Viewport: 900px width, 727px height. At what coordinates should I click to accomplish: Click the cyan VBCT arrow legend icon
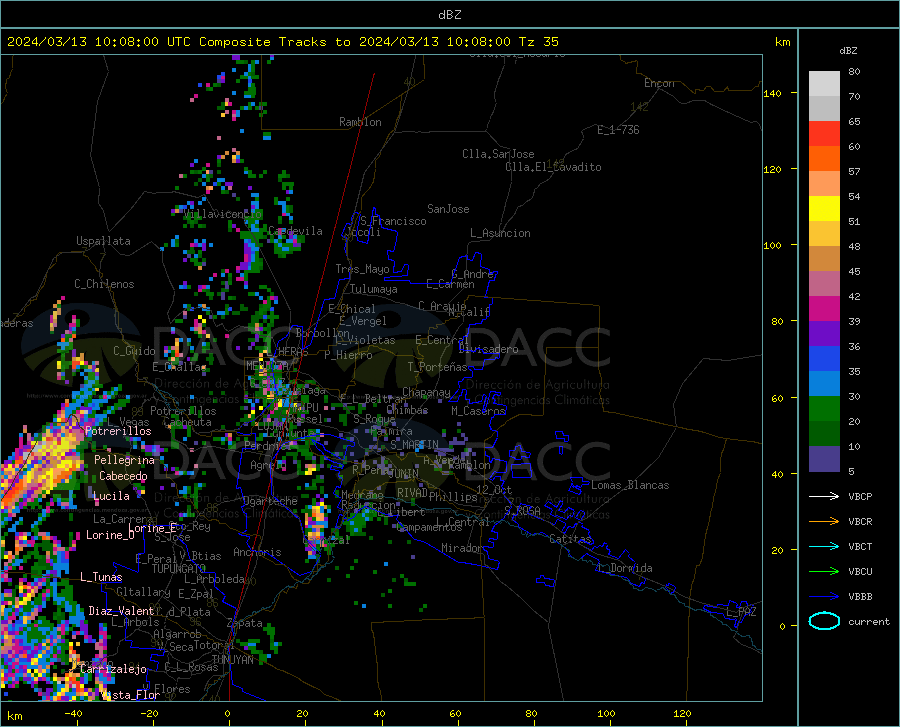(x=824, y=546)
